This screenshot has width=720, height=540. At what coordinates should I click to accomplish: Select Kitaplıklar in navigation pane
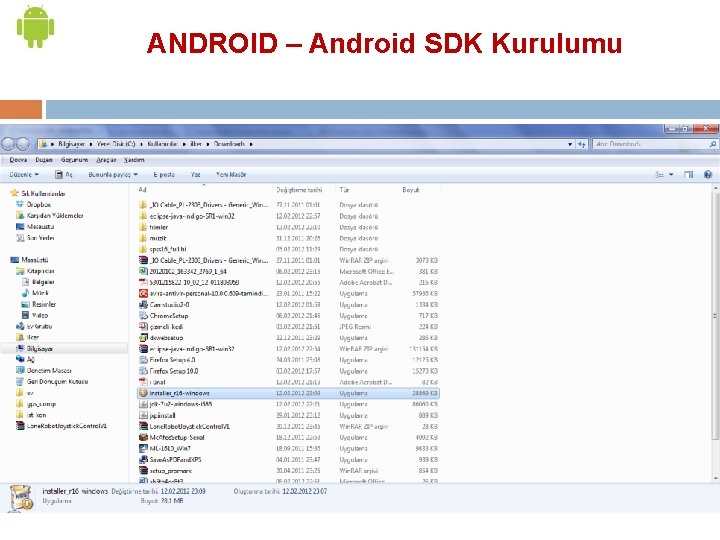click(x=40, y=271)
